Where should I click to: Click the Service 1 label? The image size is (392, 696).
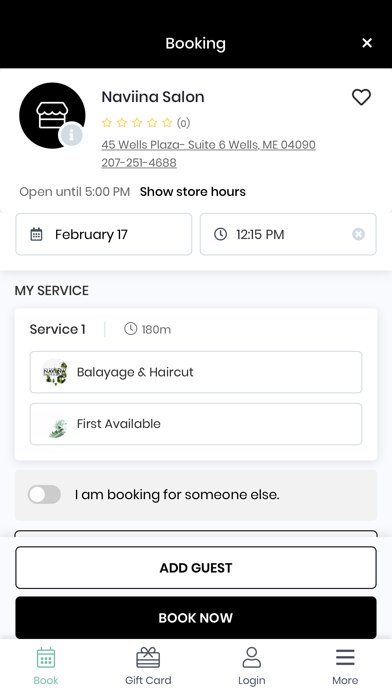[57, 329]
